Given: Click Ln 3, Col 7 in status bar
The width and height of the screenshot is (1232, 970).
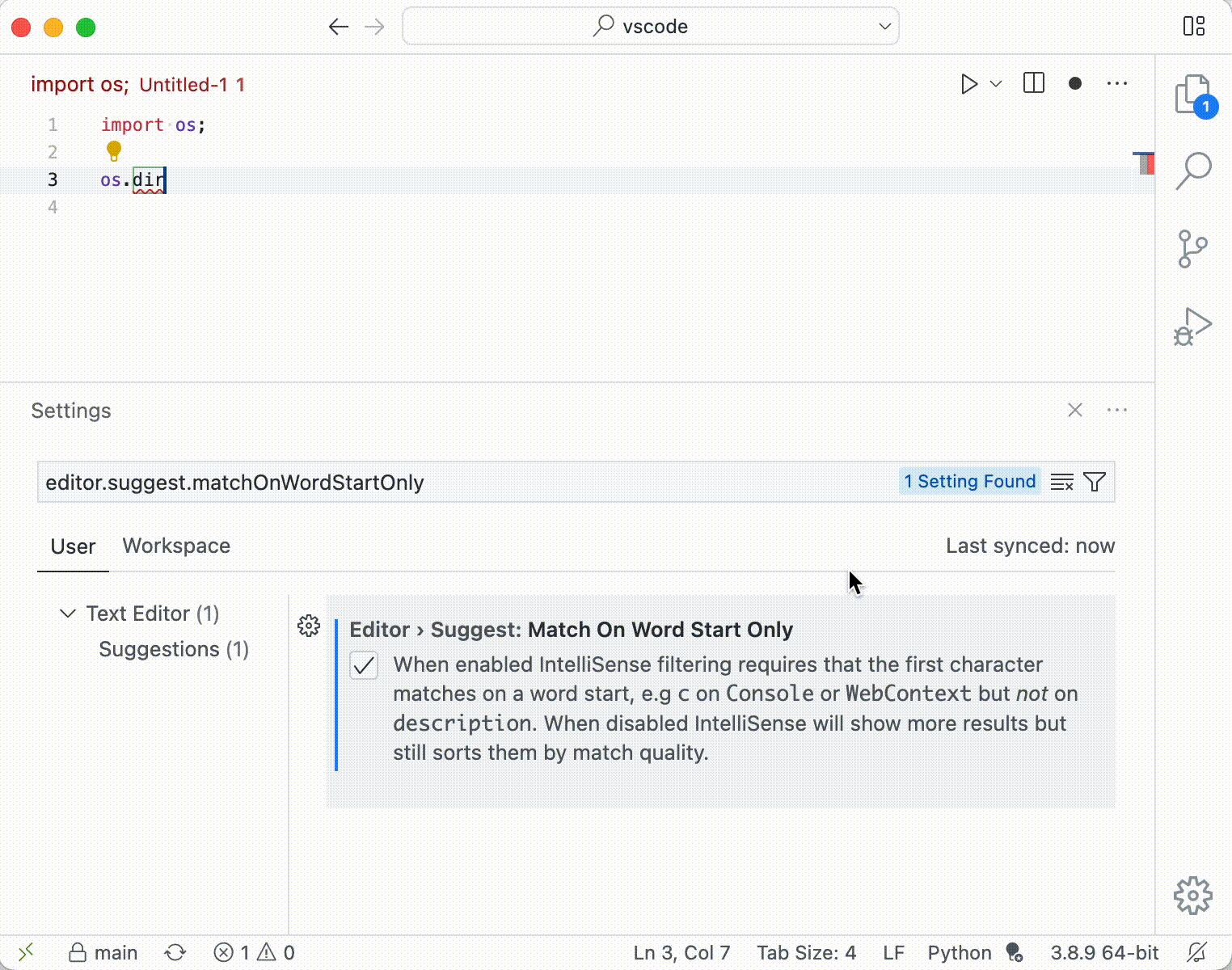Looking at the screenshot, I should click(x=681, y=953).
